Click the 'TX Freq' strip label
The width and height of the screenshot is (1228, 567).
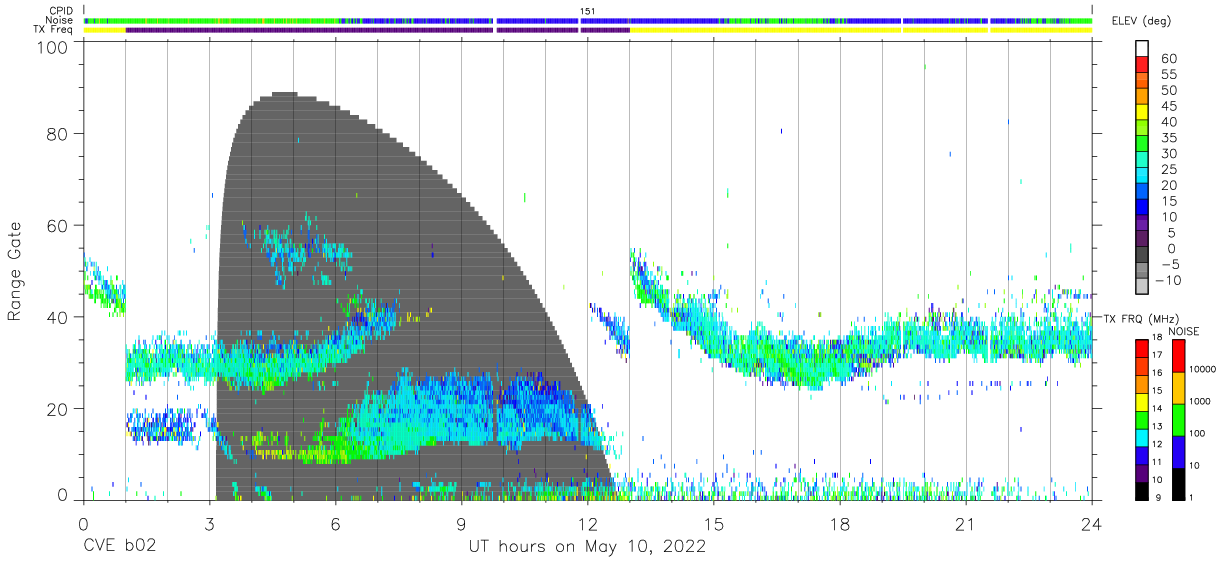pyautogui.click(x=53, y=30)
